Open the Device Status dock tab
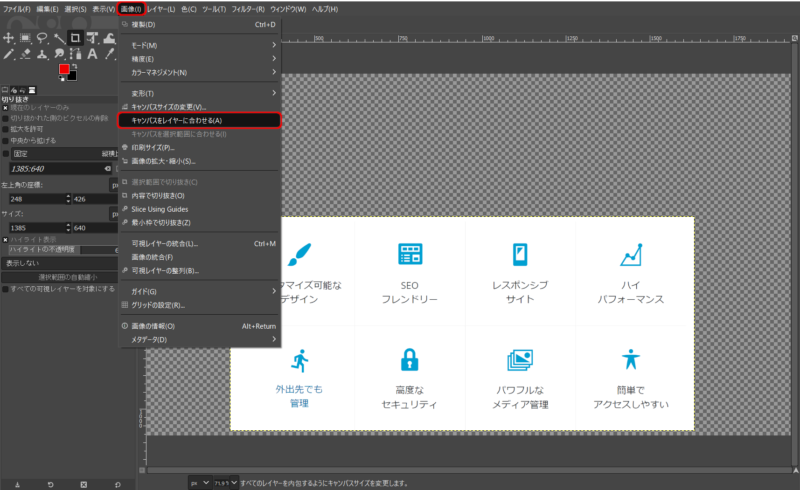800x490 pixels. point(14,90)
